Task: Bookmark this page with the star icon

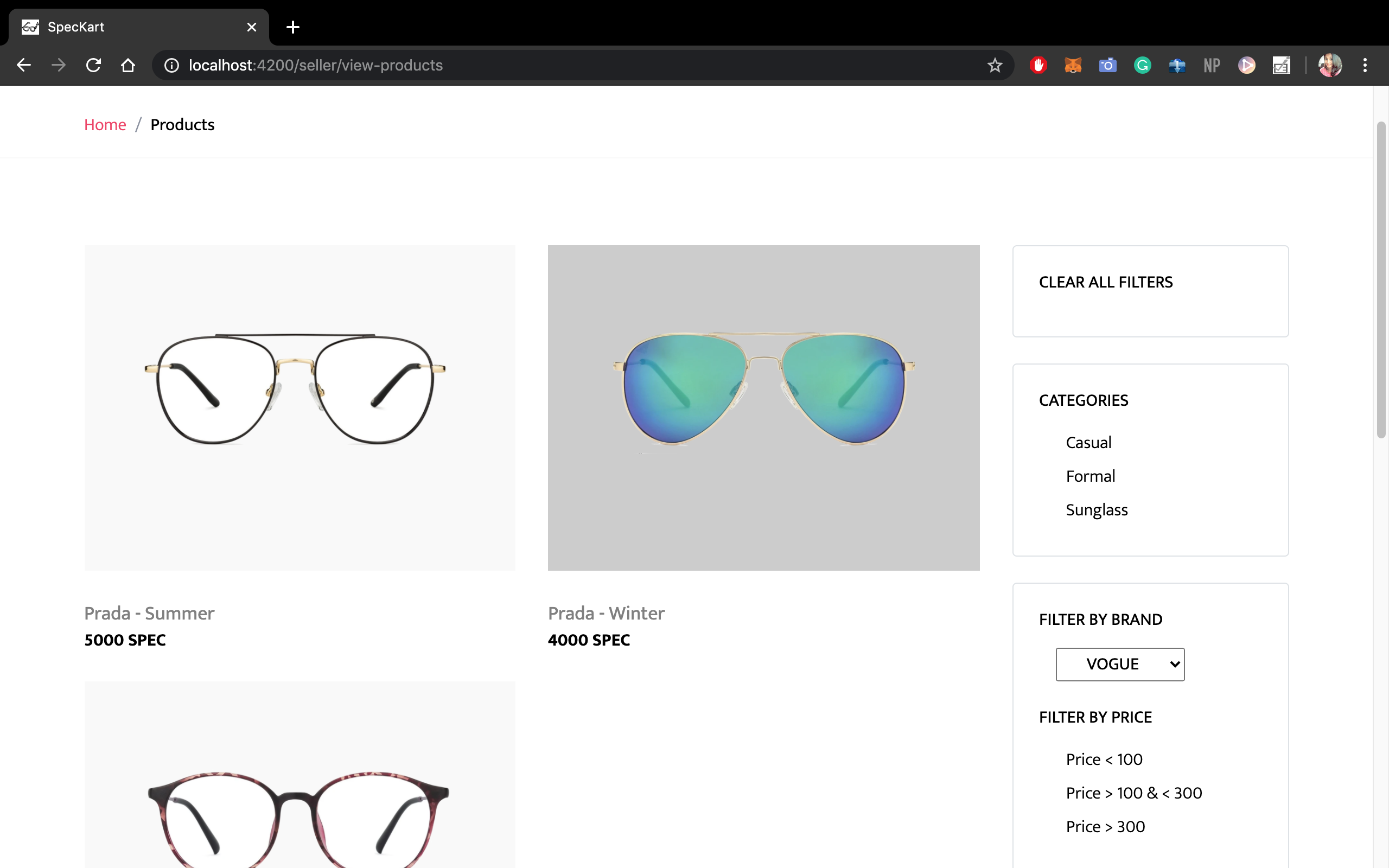Action: pyautogui.click(x=995, y=66)
